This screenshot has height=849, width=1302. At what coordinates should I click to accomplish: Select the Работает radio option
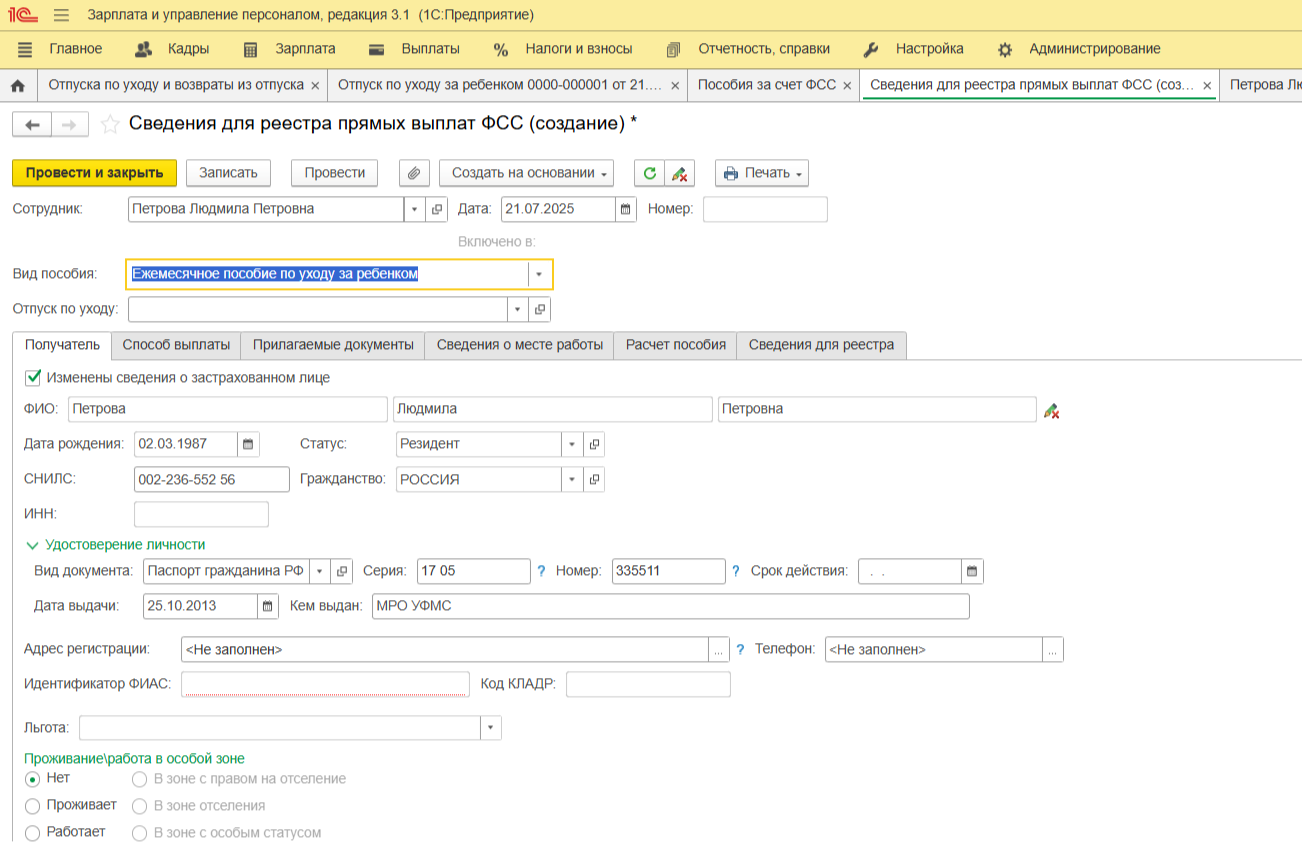(x=33, y=833)
